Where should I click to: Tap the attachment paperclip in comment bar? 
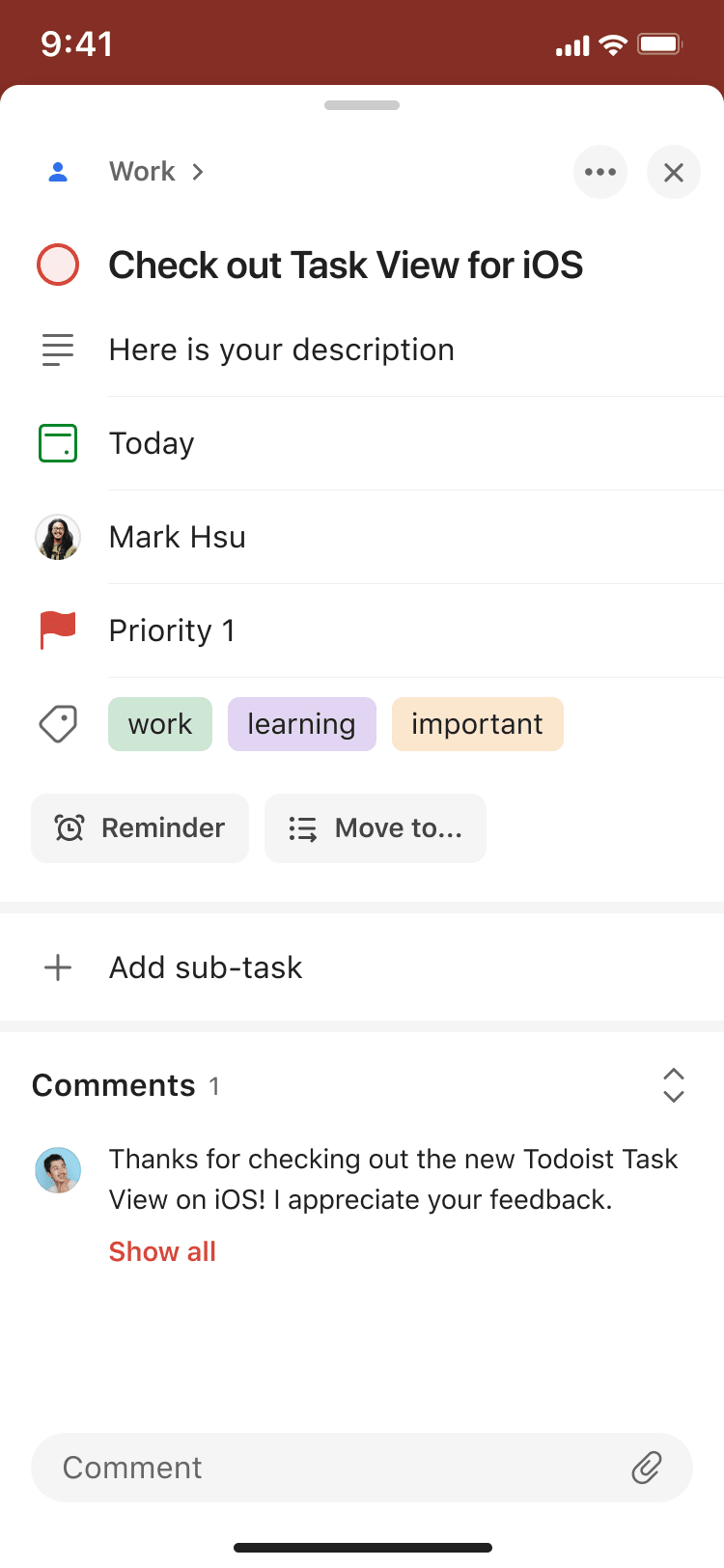(x=648, y=1468)
